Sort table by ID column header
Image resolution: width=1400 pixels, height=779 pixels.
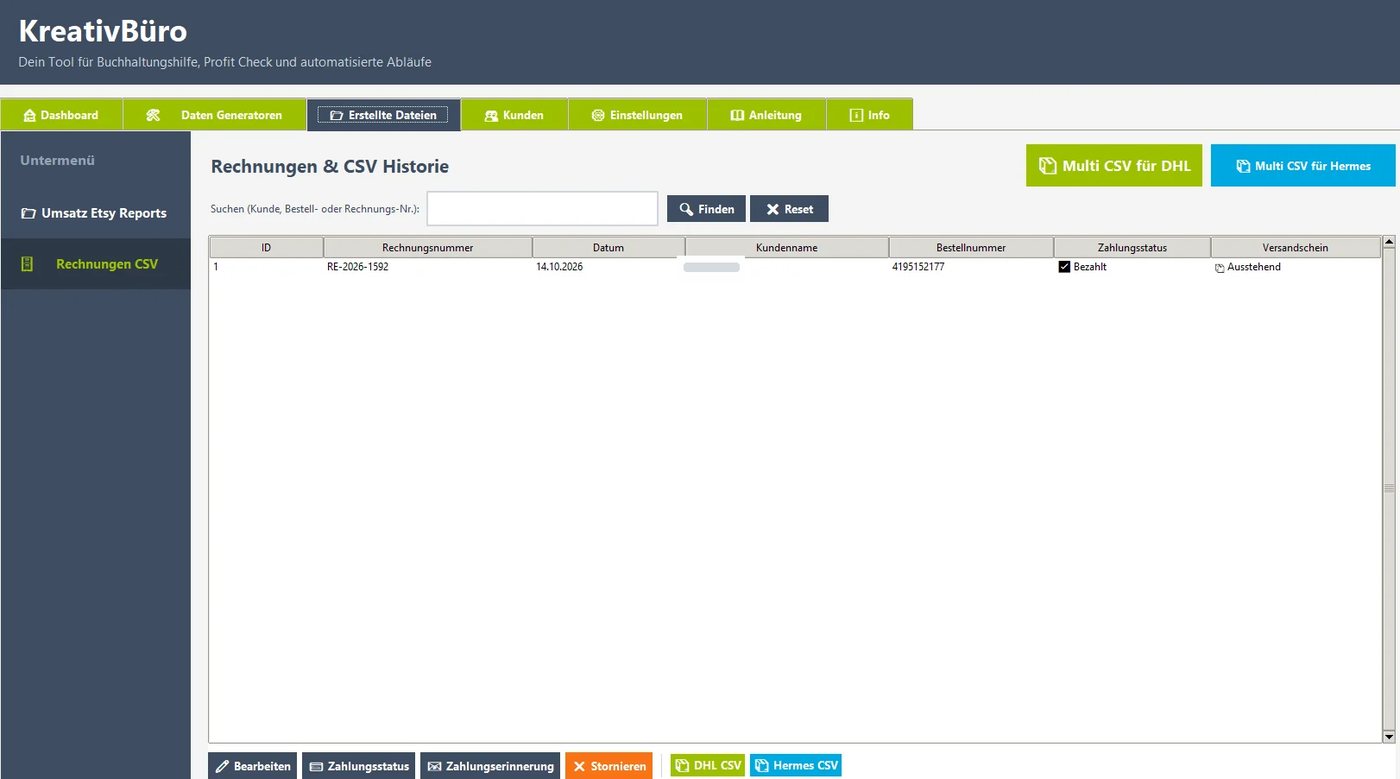(x=266, y=247)
